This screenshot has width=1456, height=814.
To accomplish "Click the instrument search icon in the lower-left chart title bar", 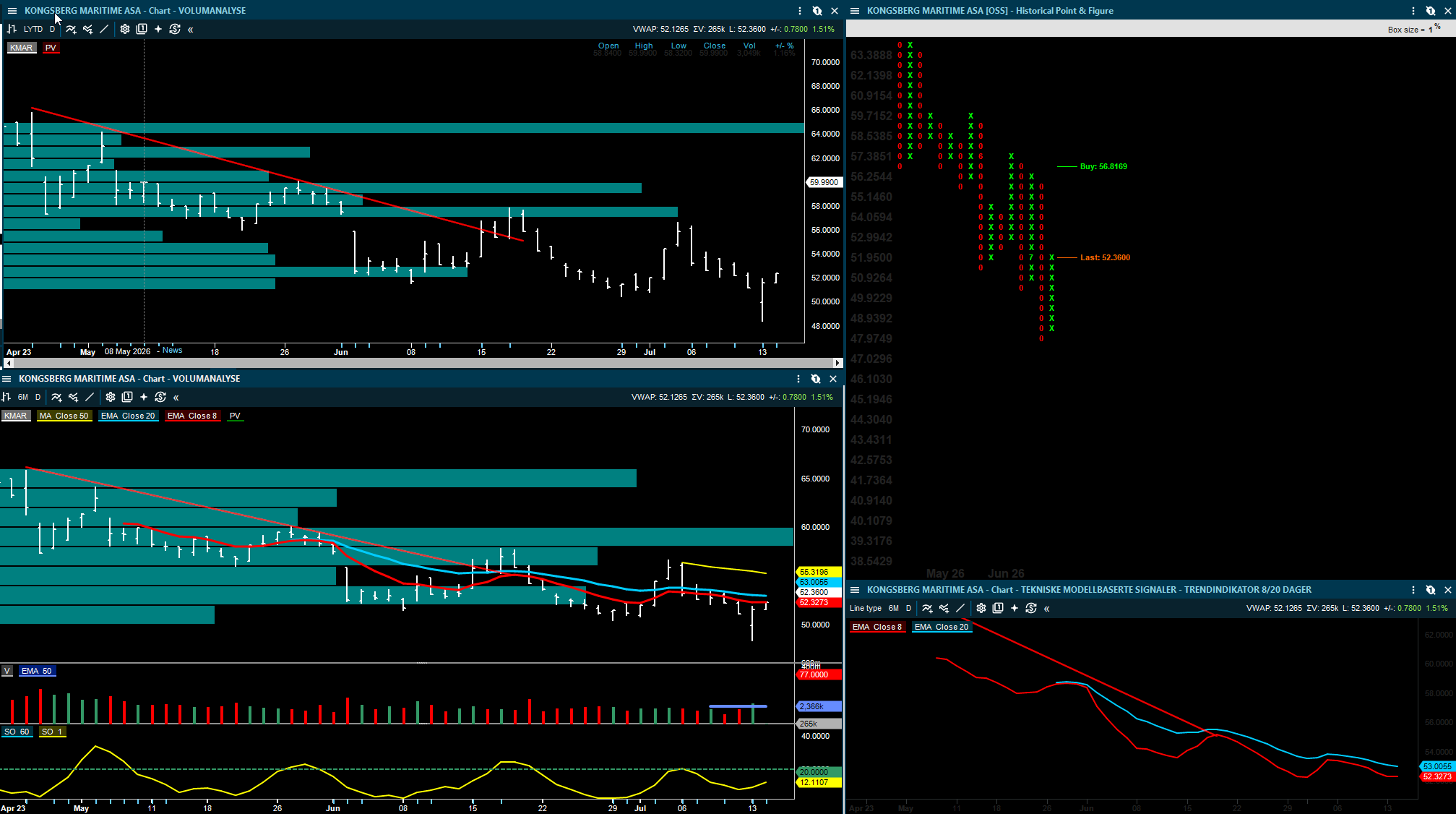I will point(816,379).
